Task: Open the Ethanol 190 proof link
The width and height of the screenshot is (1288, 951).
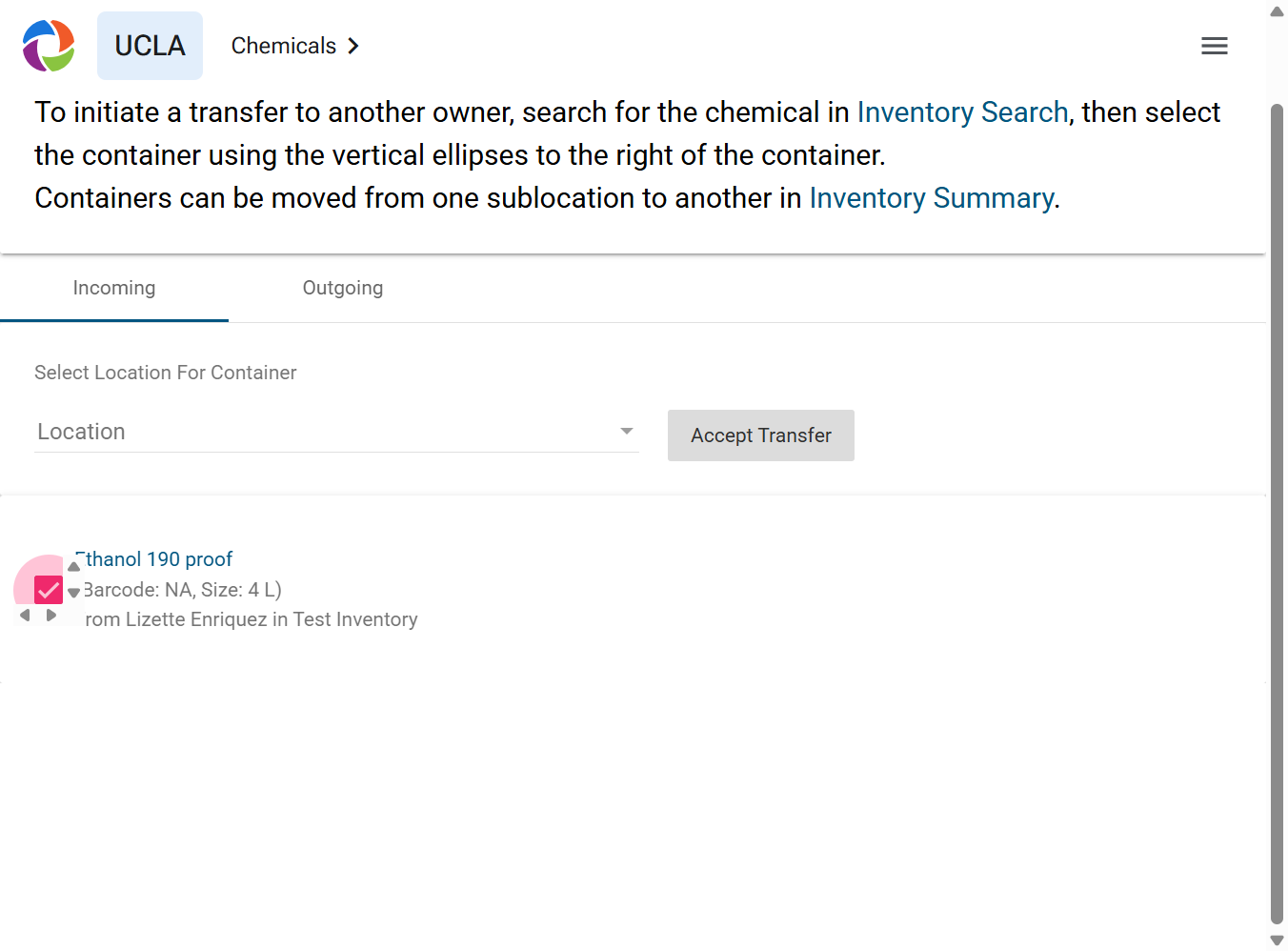Action: [153, 559]
